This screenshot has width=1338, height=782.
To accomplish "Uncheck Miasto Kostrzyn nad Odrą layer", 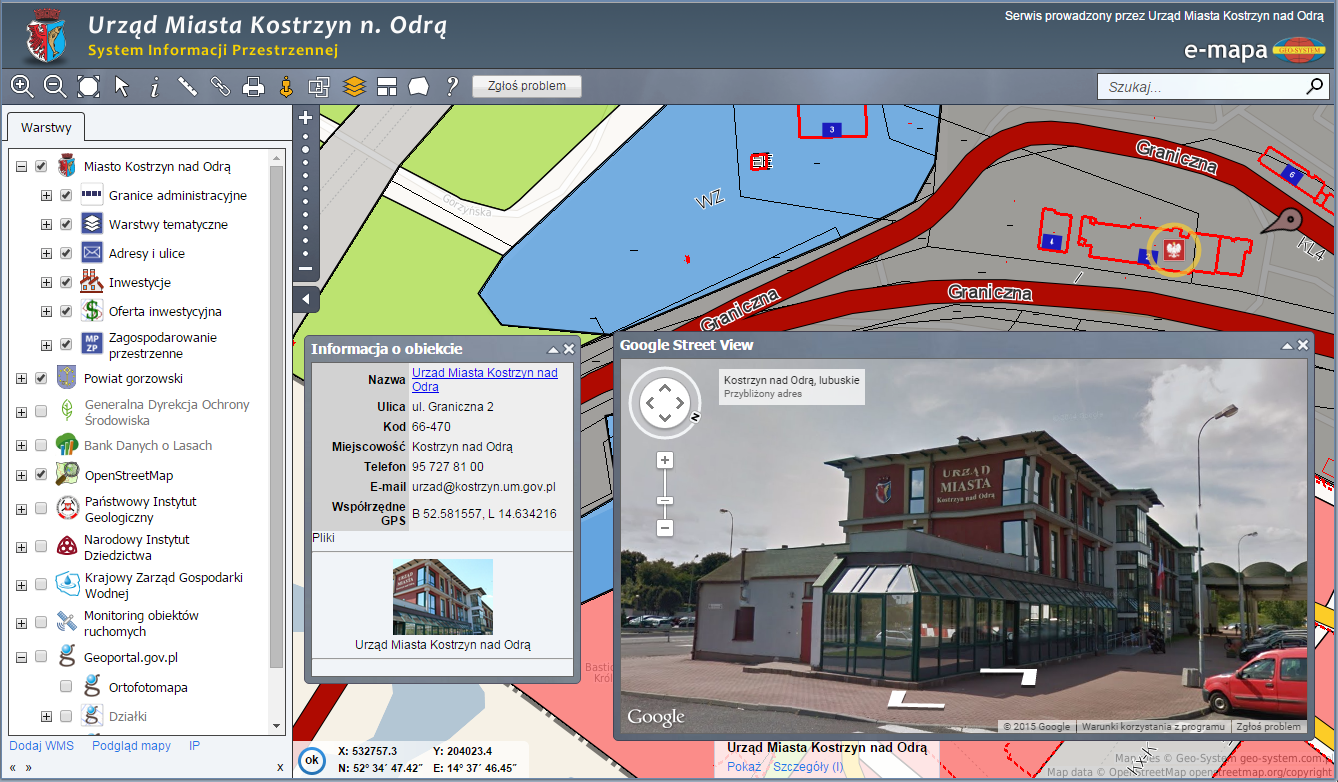I will (41, 167).
